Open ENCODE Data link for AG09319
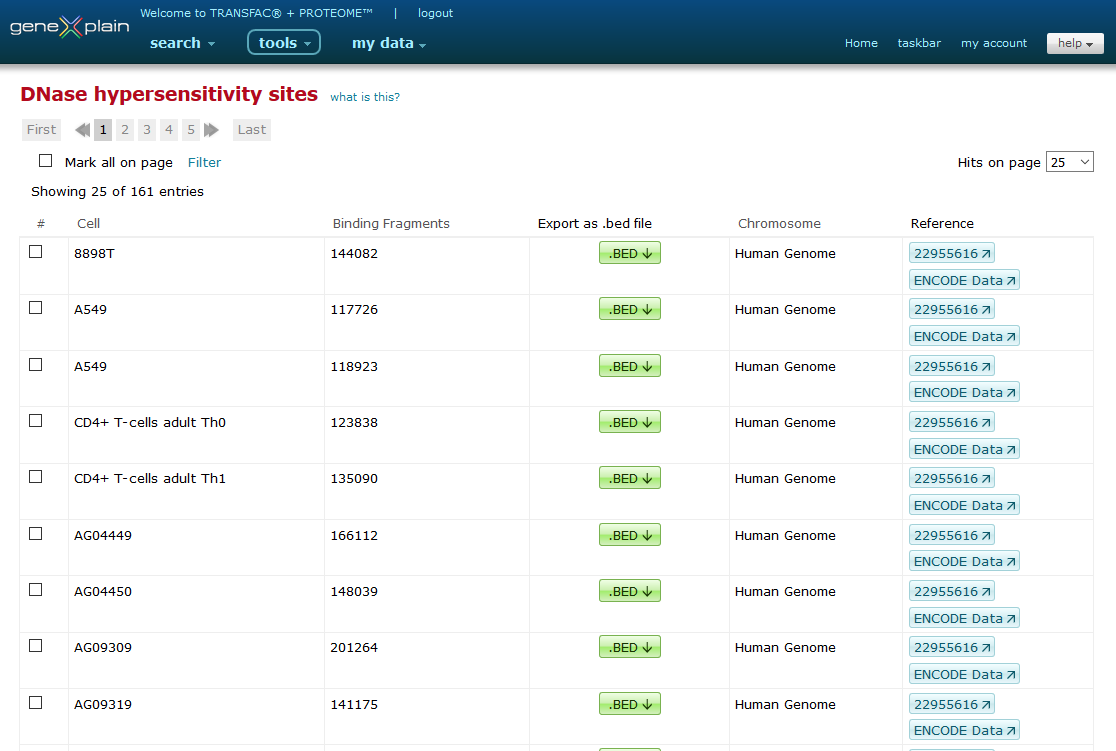The height and width of the screenshot is (751, 1116). pyautogui.click(x=964, y=730)
